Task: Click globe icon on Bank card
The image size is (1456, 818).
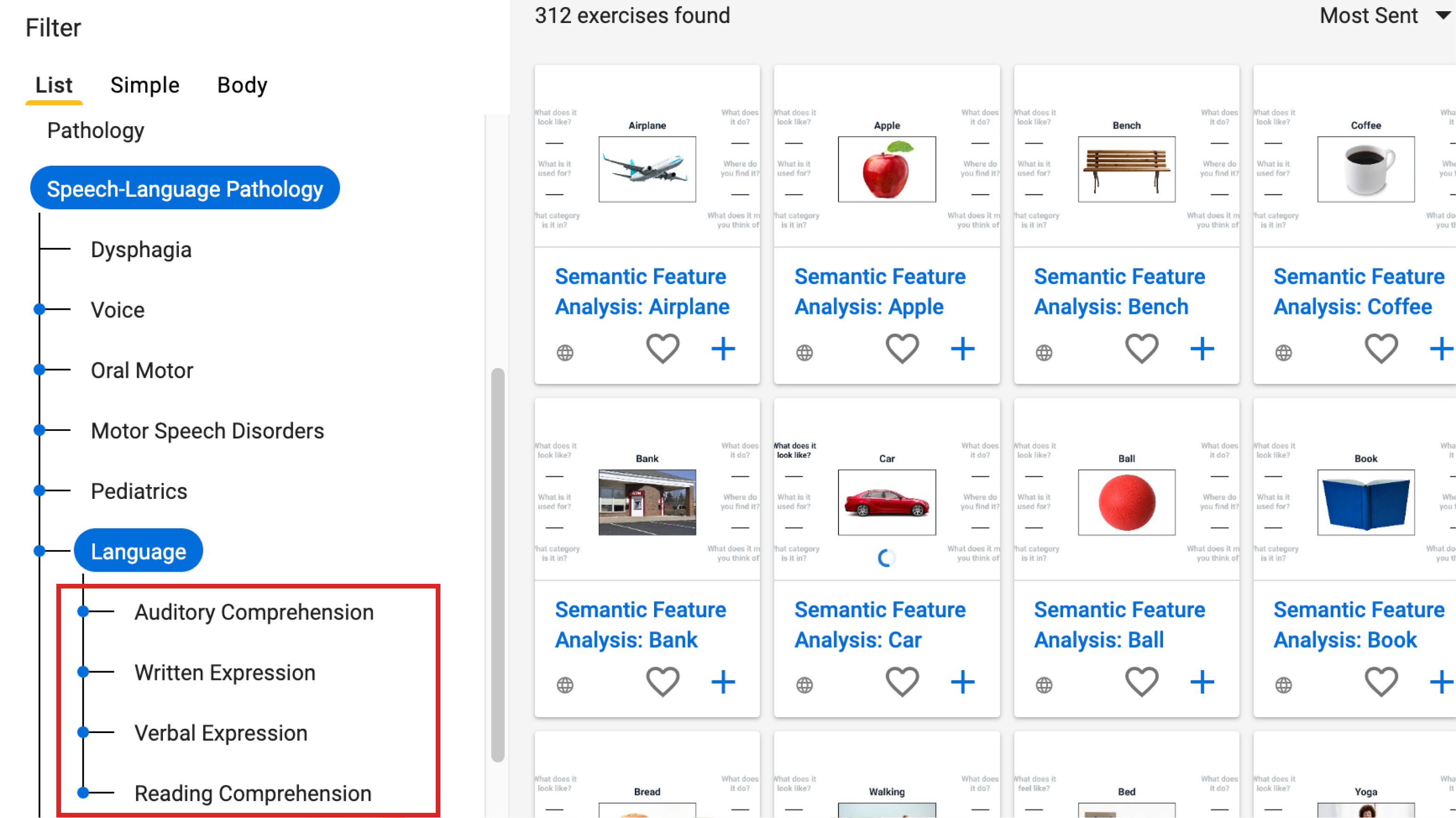Action: pos(565,685)
